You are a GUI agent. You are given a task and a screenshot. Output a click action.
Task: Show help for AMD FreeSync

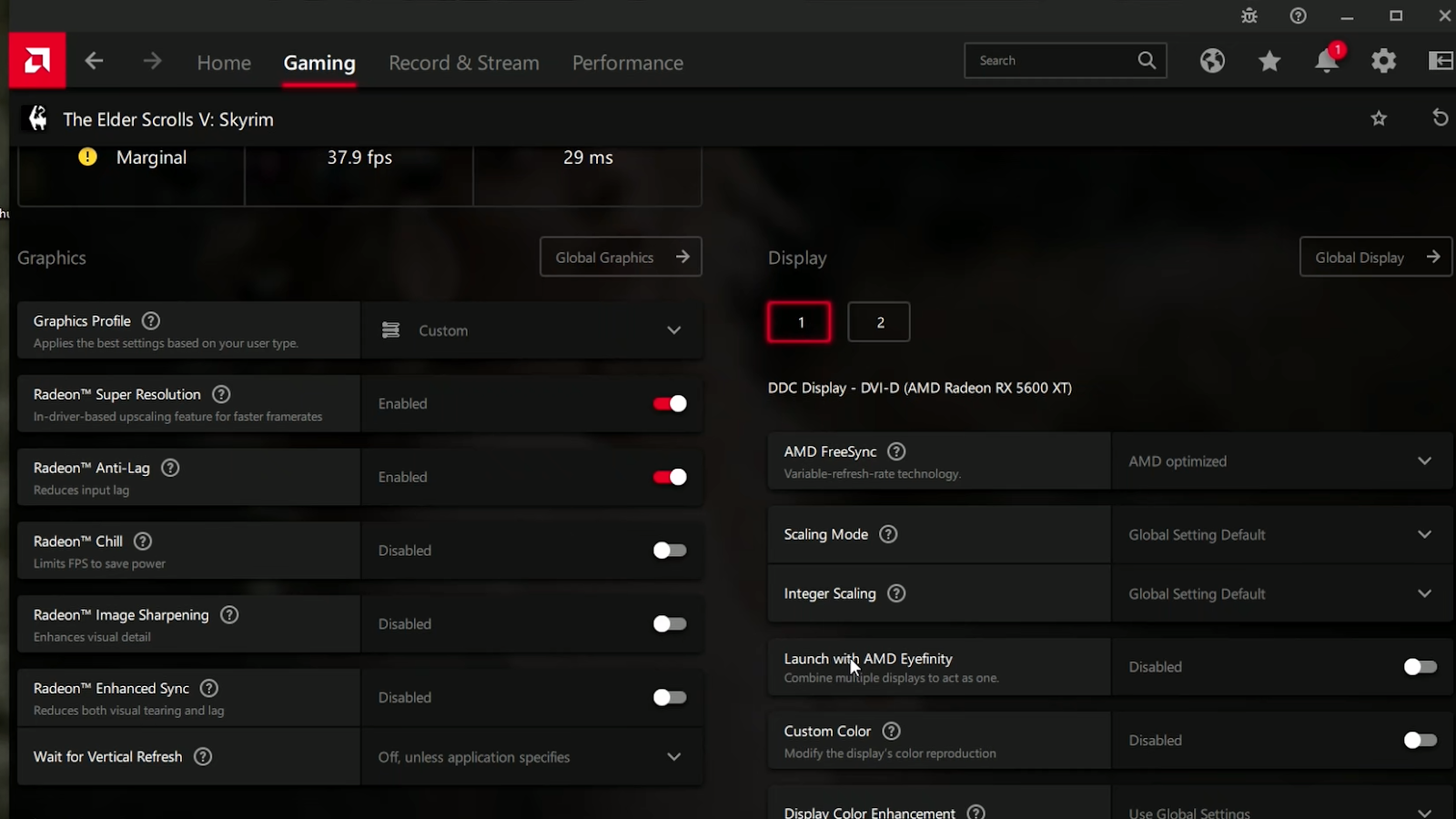(x=896, y=451)
